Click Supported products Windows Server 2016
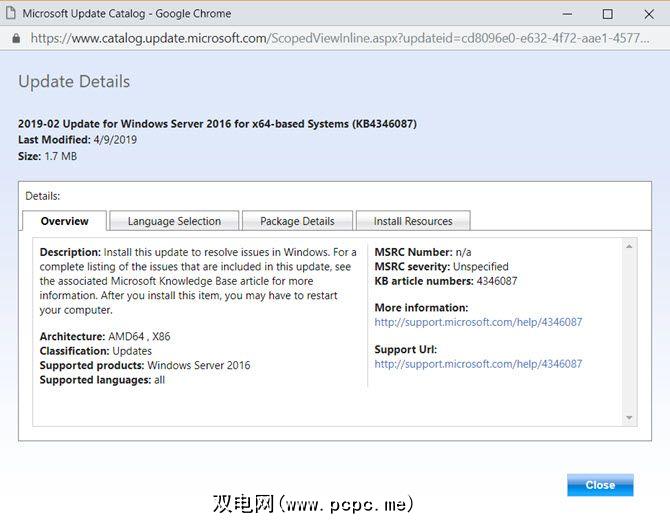The image size is (670, 527). pyautogui.click(x=145, y=365)
